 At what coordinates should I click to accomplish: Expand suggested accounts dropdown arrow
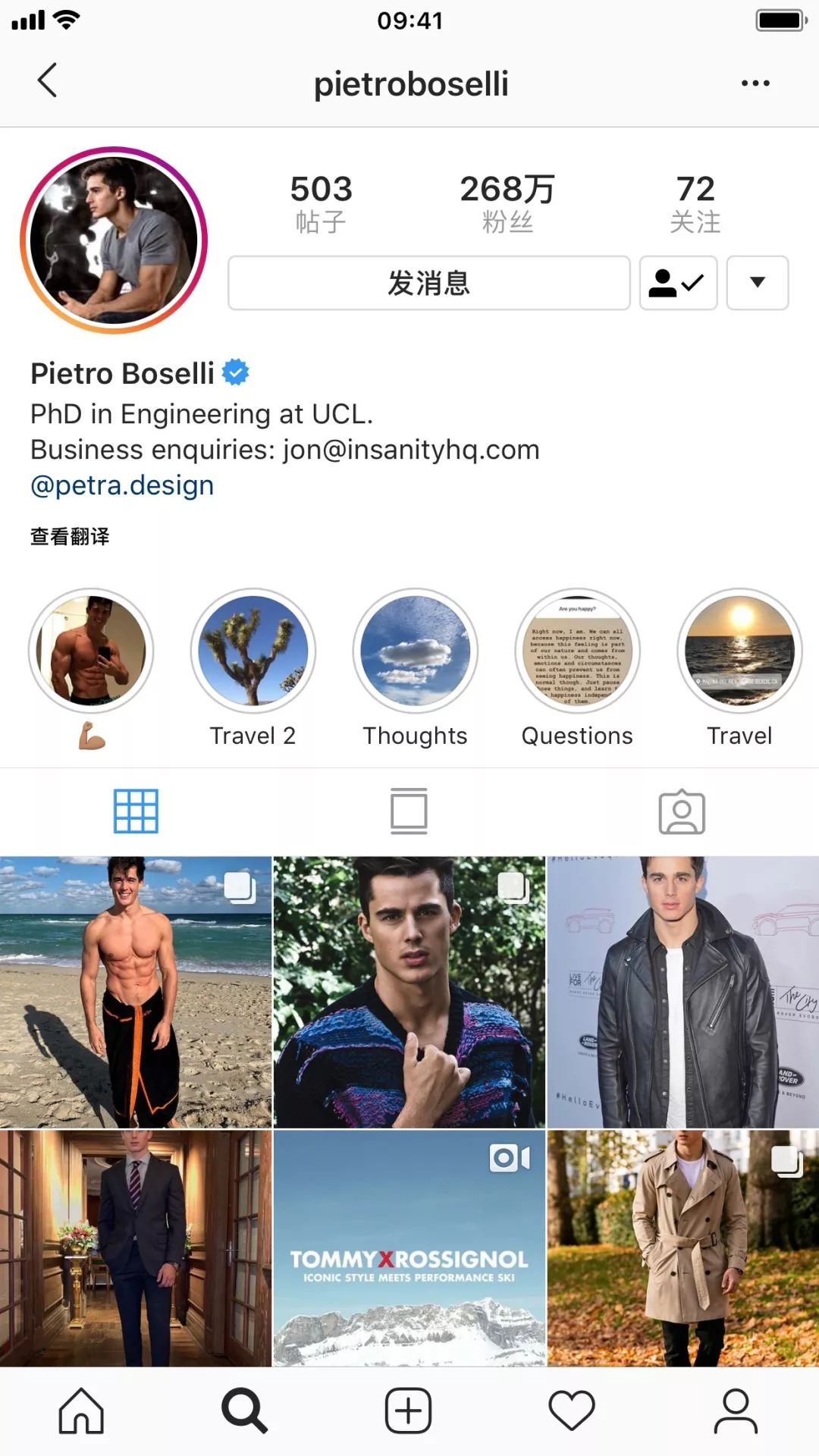(x=757, y=283)
